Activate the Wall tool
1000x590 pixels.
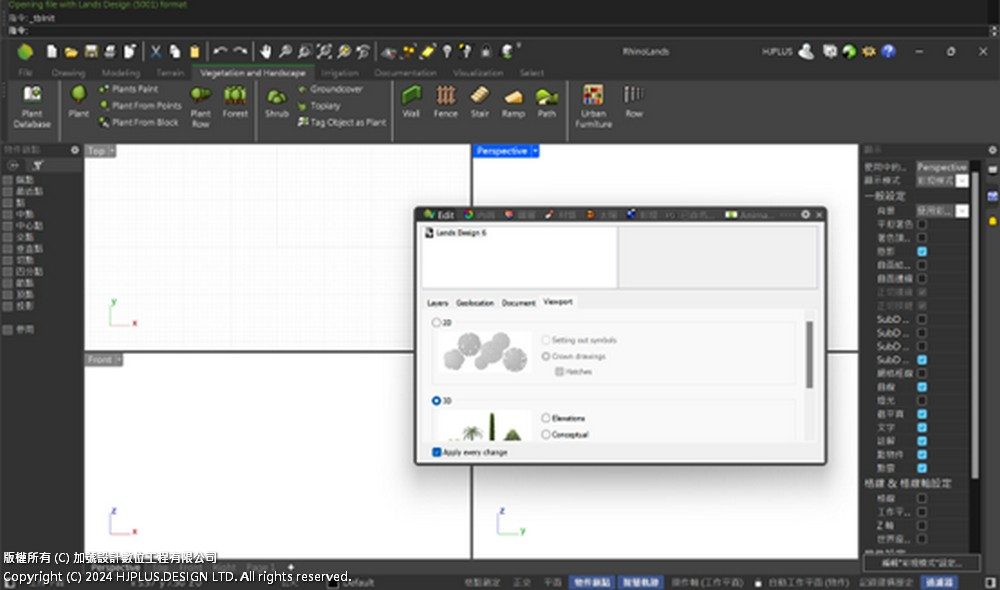(x=411, y=102)
